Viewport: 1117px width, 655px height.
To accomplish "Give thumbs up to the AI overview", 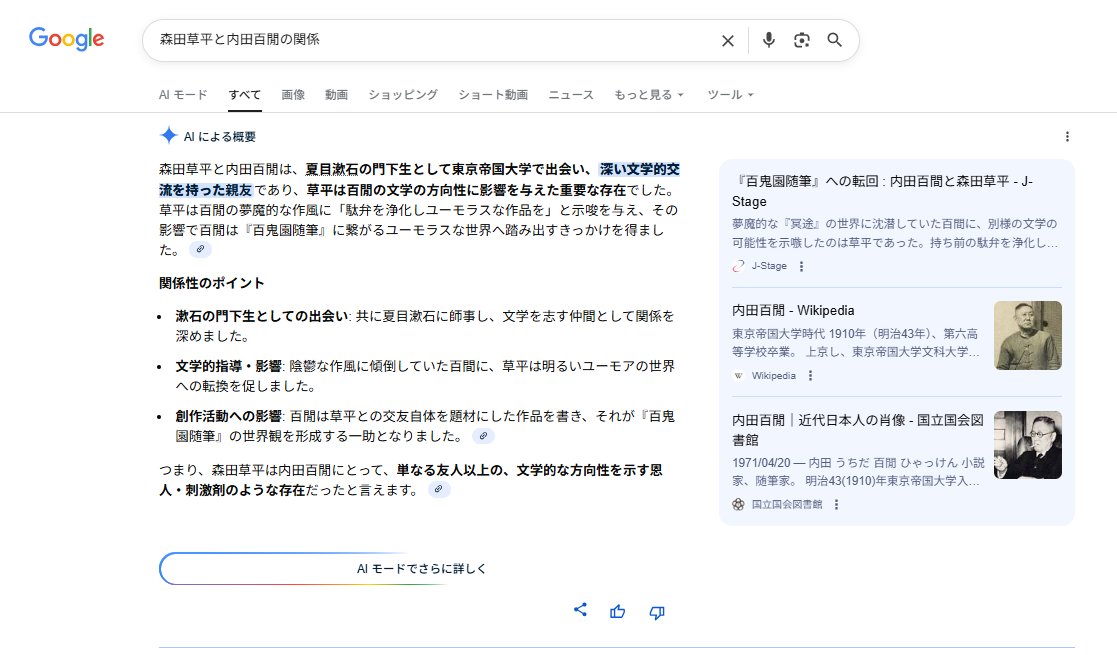I will pyautogui.click(x=617, y=612).
